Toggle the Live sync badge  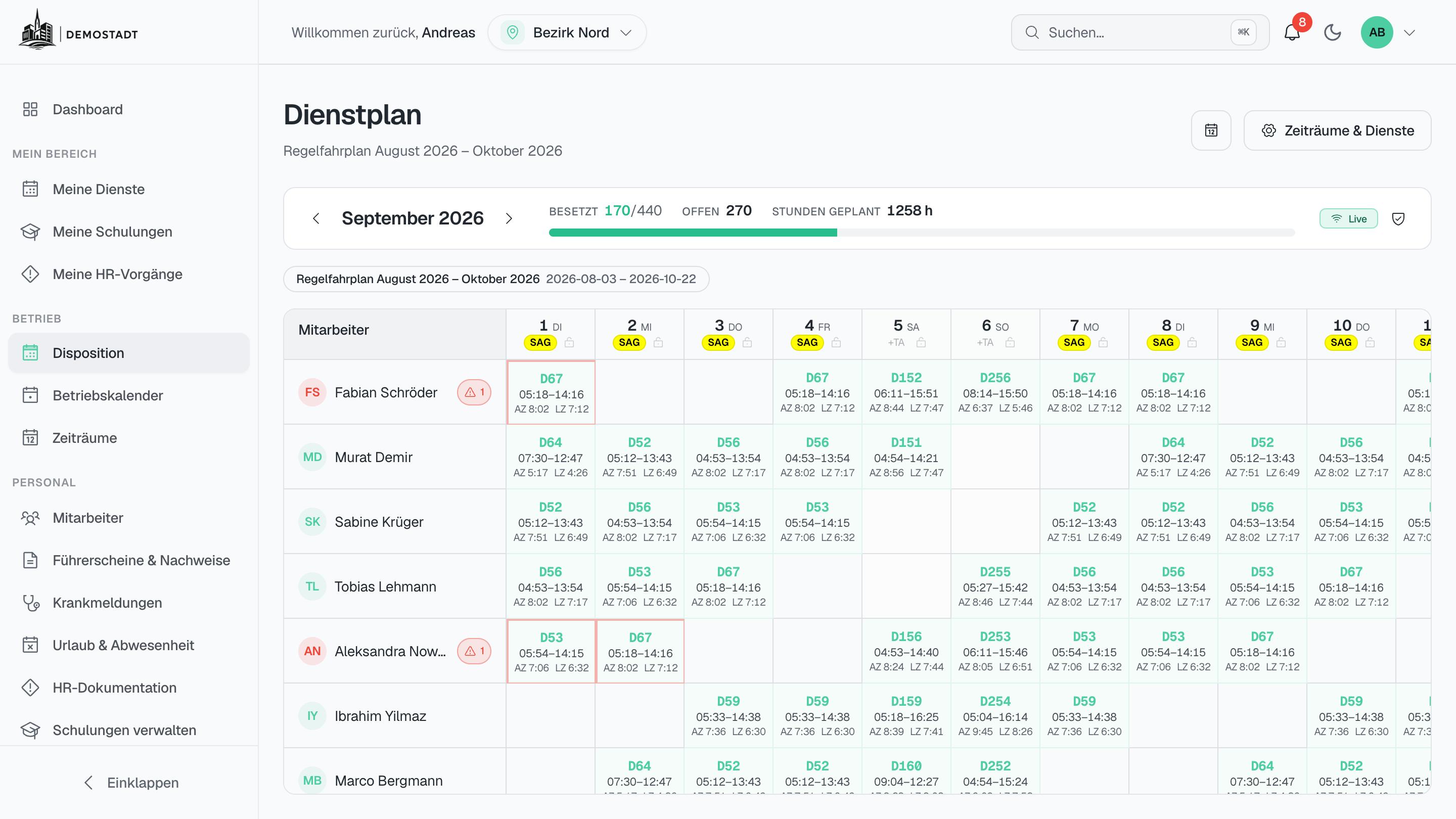click(1349, 219)
